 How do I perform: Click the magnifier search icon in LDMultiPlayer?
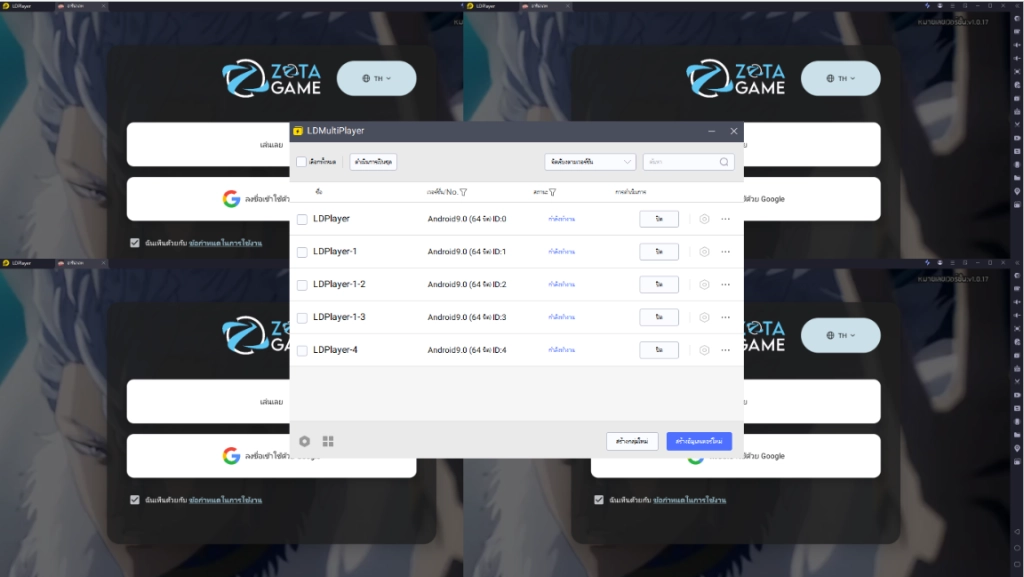(x=724, y=162)
